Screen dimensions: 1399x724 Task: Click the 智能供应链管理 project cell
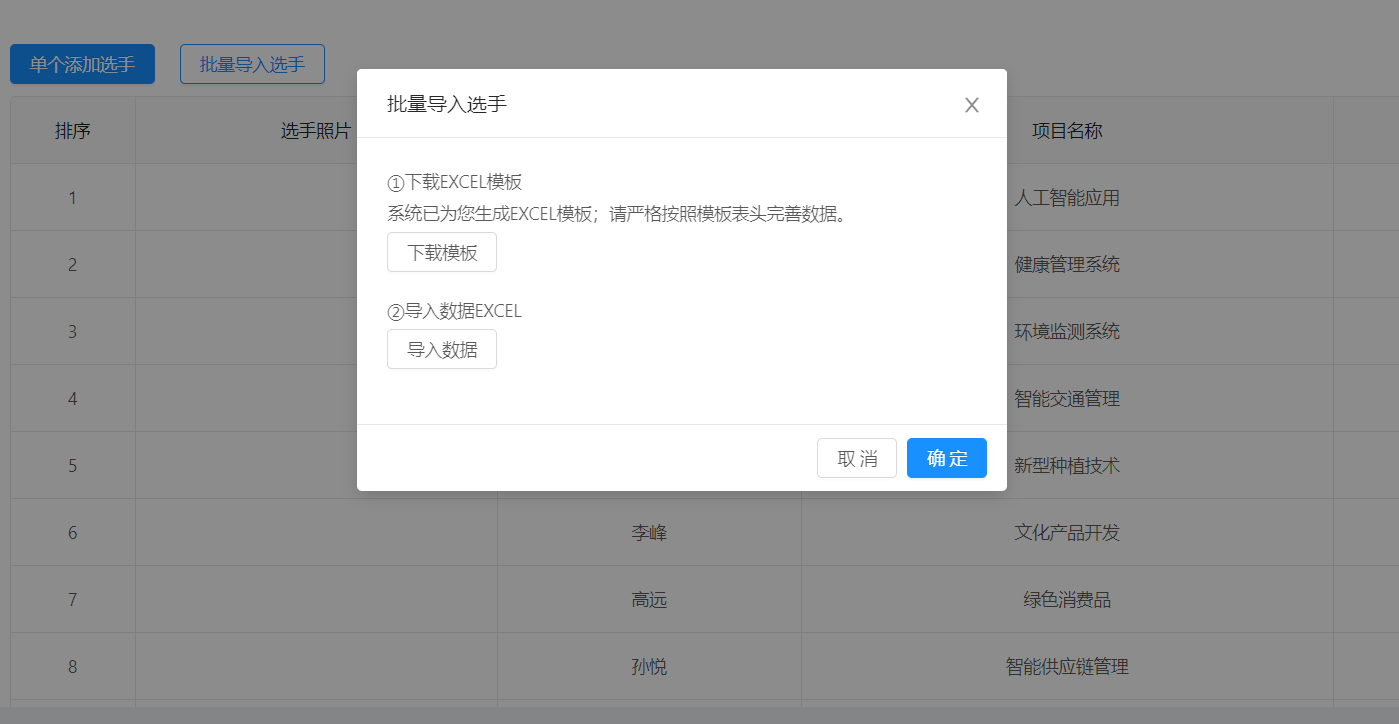coord(1067,666)
